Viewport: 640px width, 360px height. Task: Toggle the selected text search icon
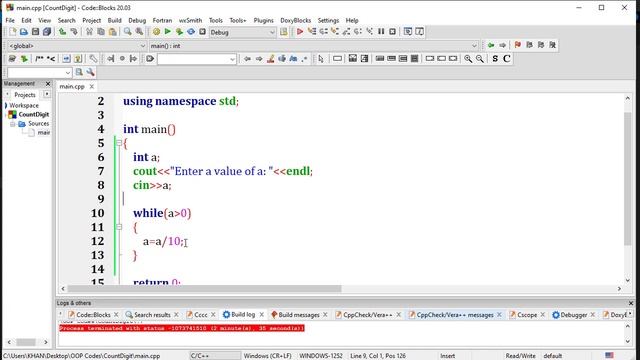[282, 59]
